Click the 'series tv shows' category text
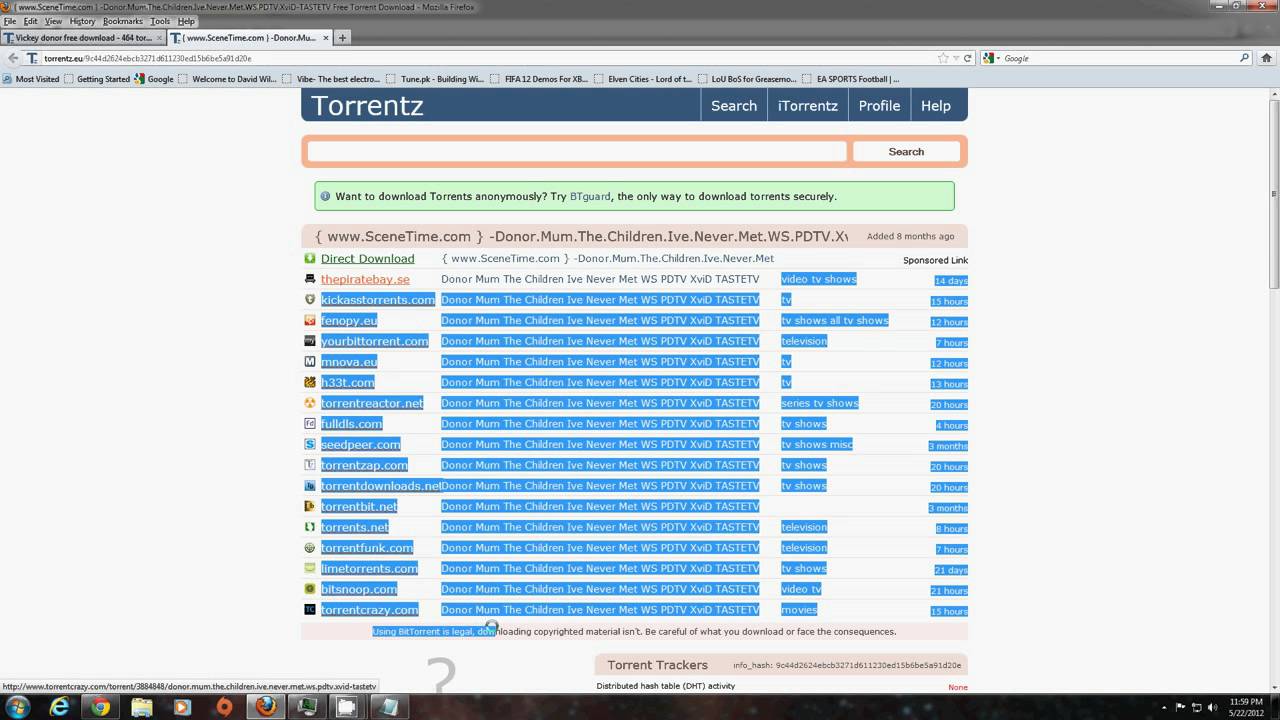This screenshot has width=1280, height=720. [820, 403]
